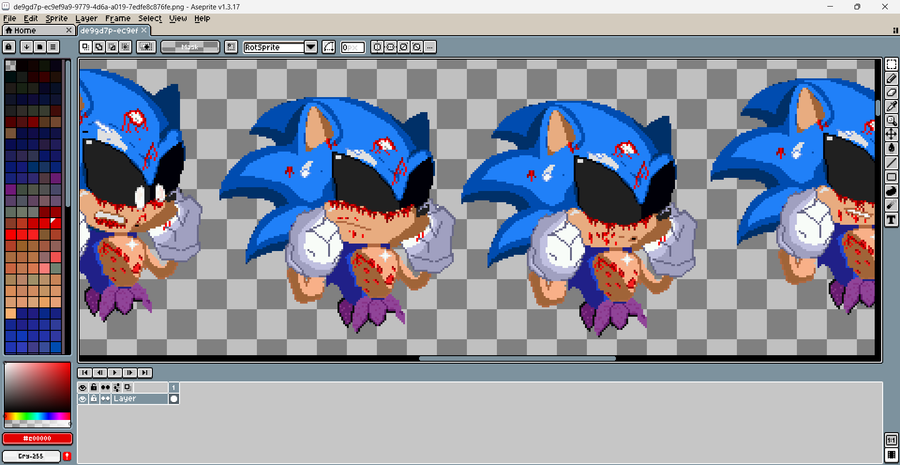The image size is (900, 465).
Task: Open extra symmetry options button
Action: (x=430, y=47)
